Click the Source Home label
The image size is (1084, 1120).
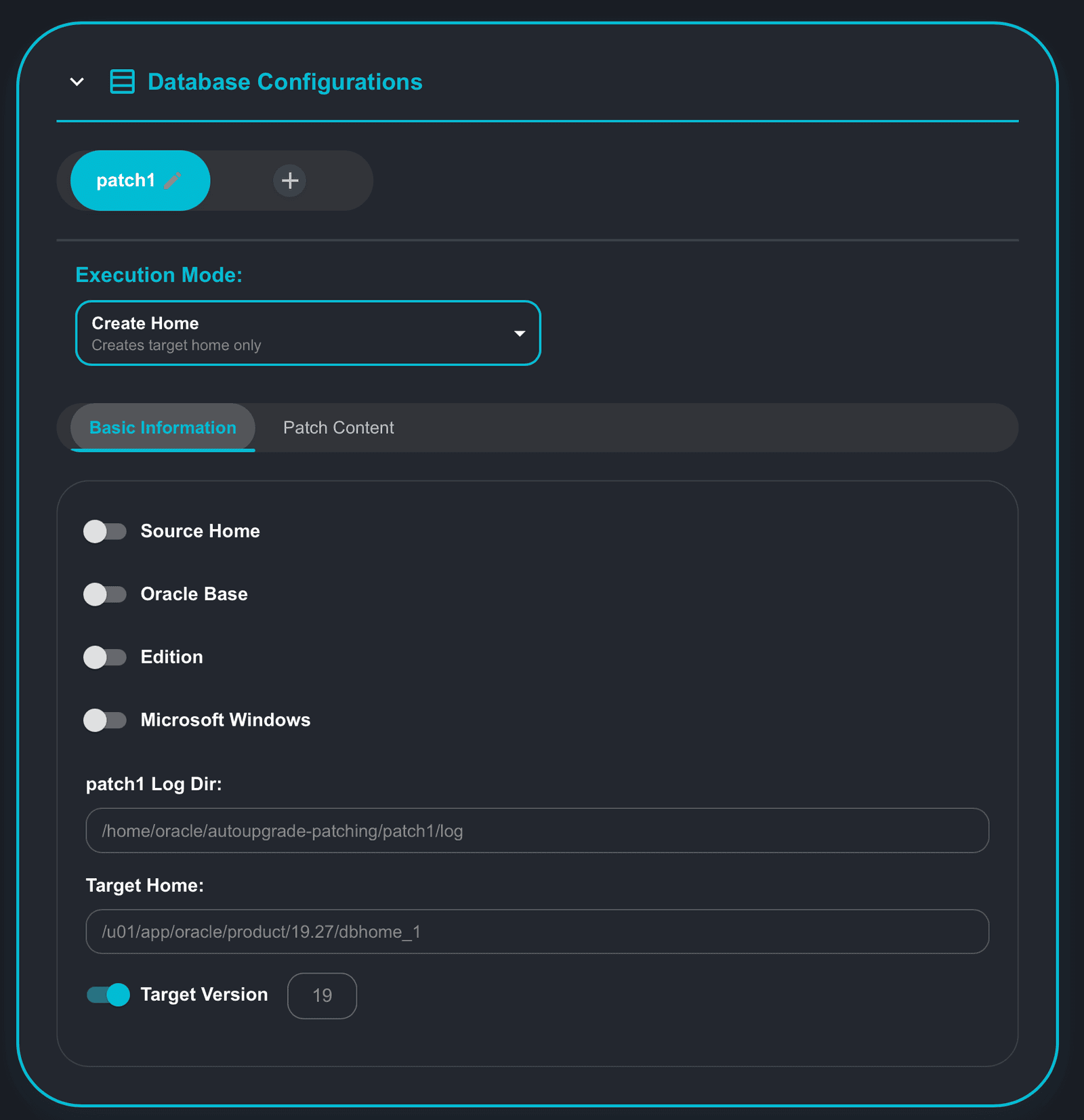[x=200, y=531]
